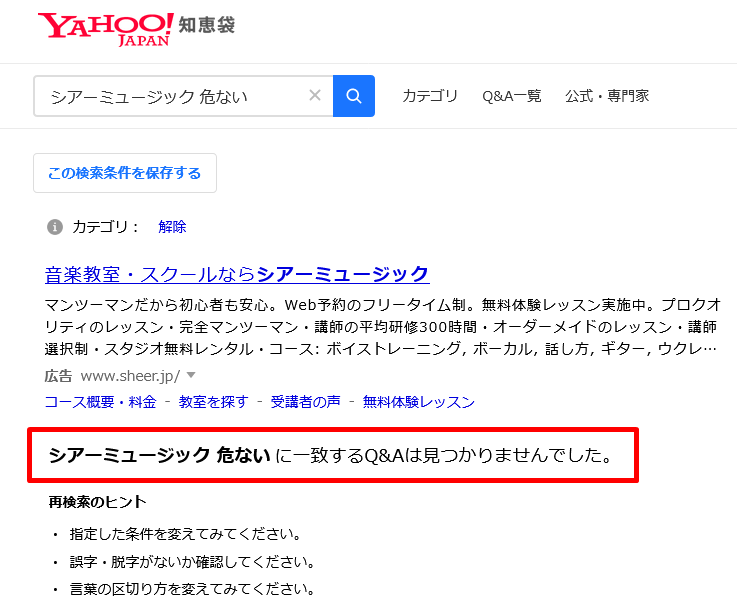
Task: Open 音楽教室・スクールならシアーミュージック ad link
Action: coord(237,274)
